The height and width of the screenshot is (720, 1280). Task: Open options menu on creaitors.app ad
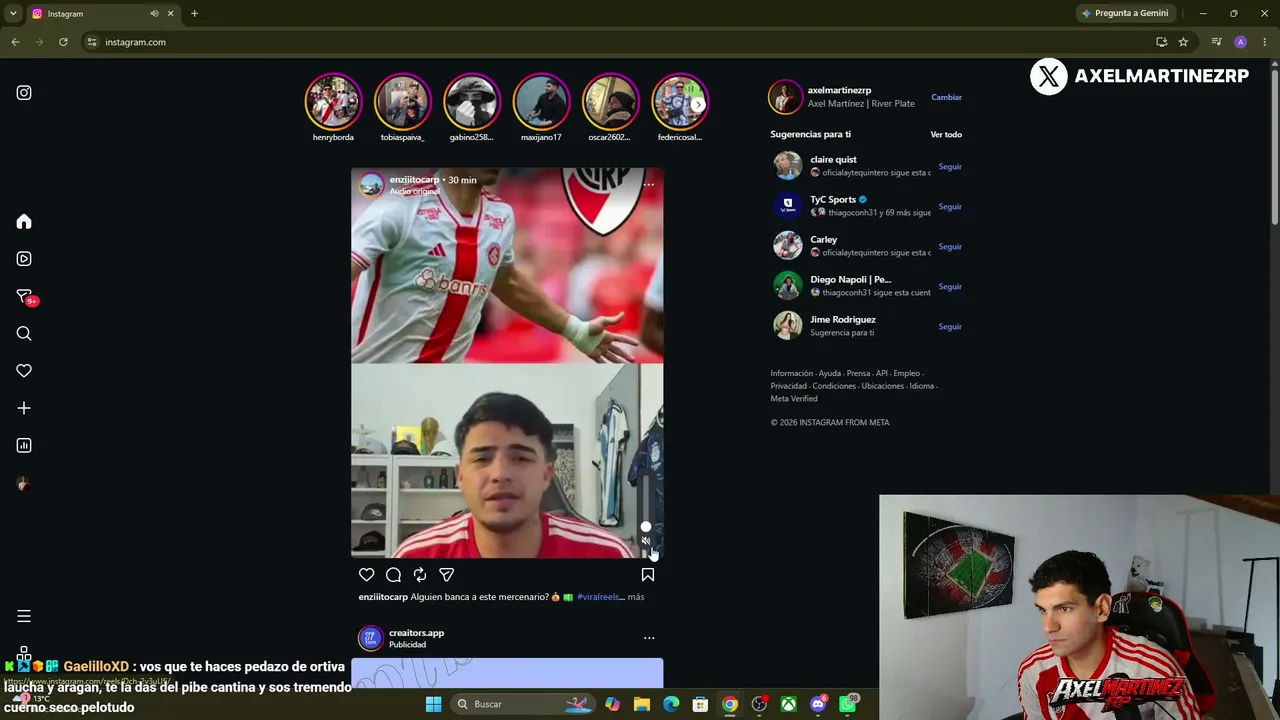click(x=649, y=638)
